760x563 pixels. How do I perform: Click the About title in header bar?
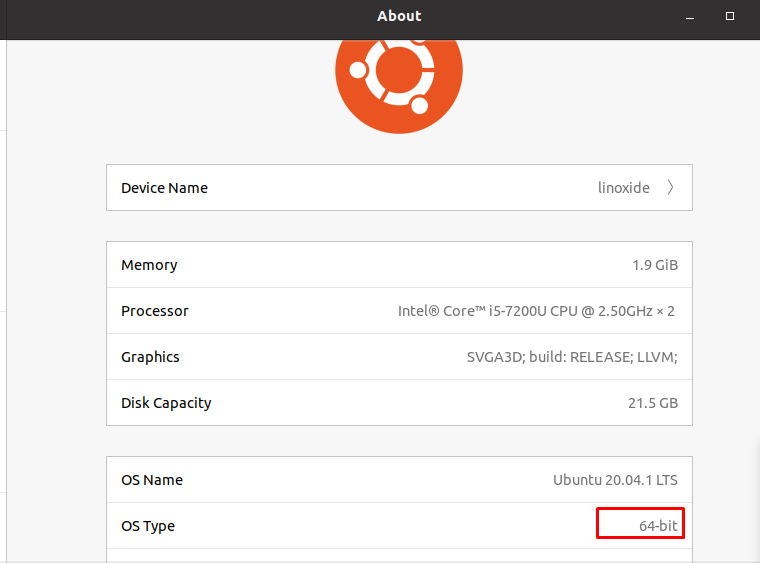pos(399,16)
